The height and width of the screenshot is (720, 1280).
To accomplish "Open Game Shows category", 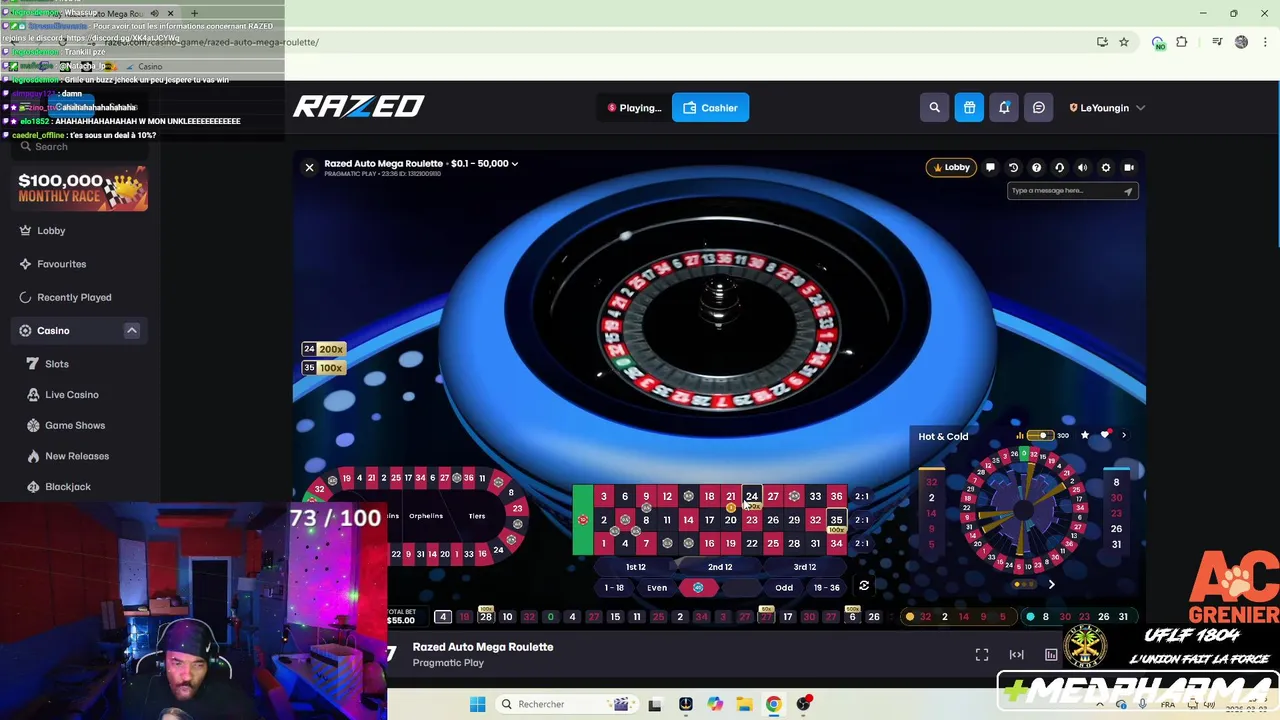I will [74, 425].
